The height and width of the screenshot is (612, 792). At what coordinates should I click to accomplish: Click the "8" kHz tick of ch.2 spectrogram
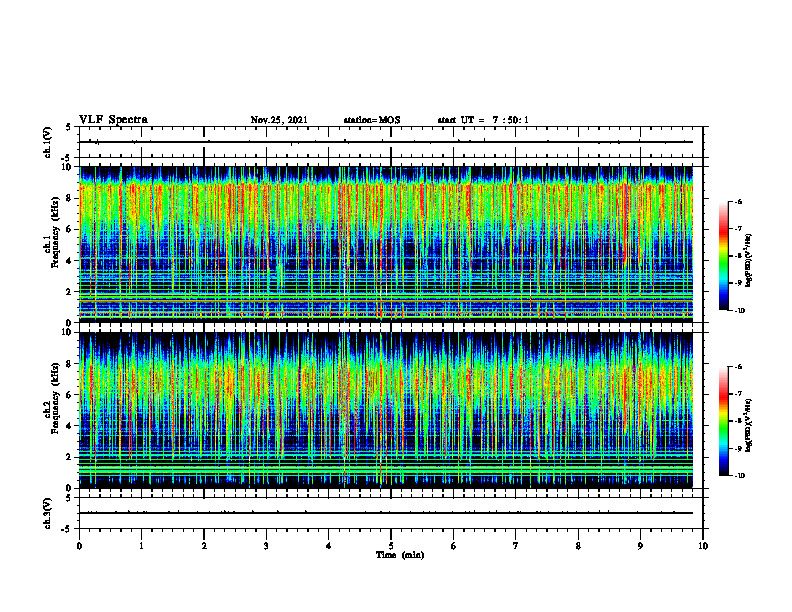point(69,364)
